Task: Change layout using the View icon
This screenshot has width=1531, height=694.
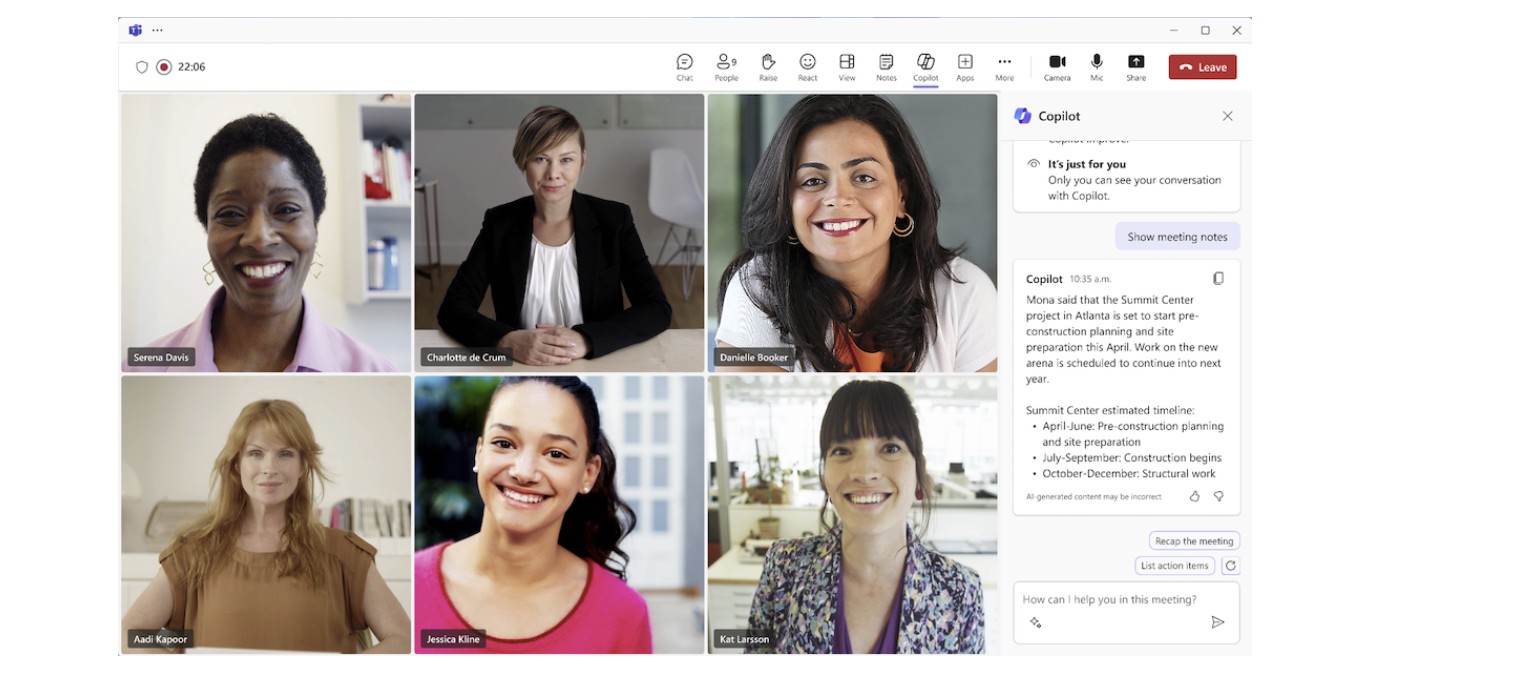Action: 846,66
